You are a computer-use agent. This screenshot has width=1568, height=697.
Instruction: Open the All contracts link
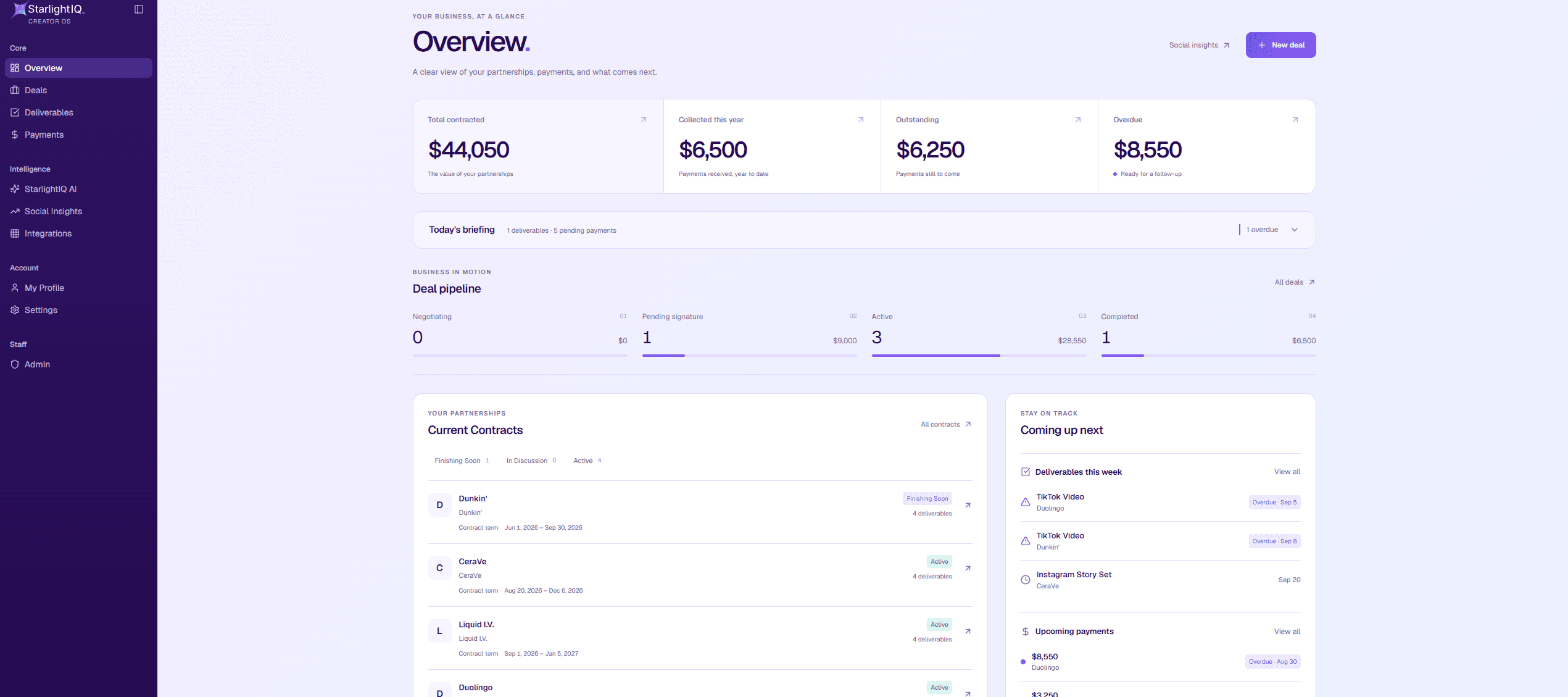(946, 424)
